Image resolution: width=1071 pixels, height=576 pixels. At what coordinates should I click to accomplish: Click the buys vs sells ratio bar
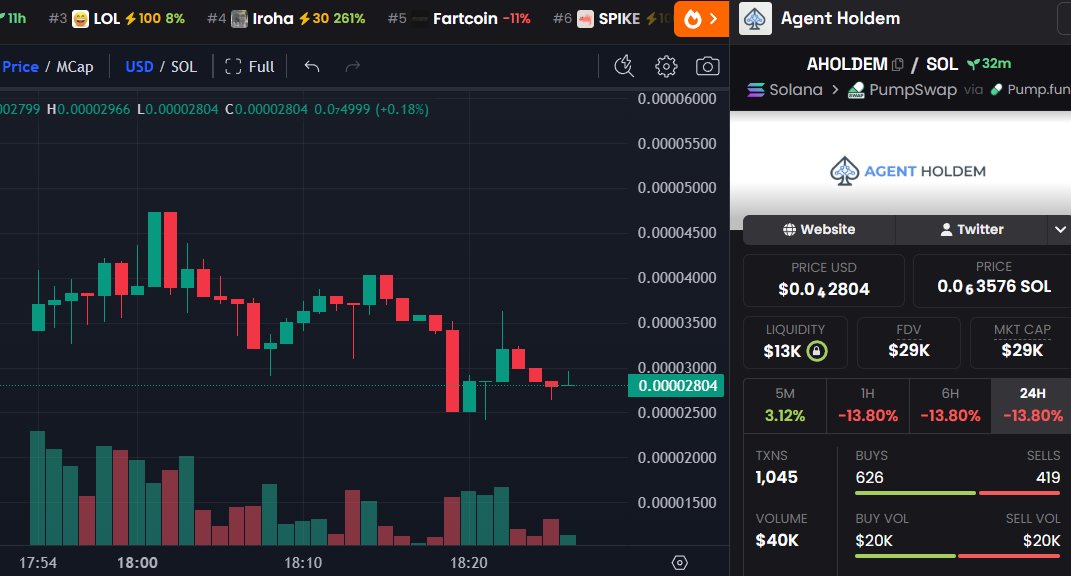point(958,493)
